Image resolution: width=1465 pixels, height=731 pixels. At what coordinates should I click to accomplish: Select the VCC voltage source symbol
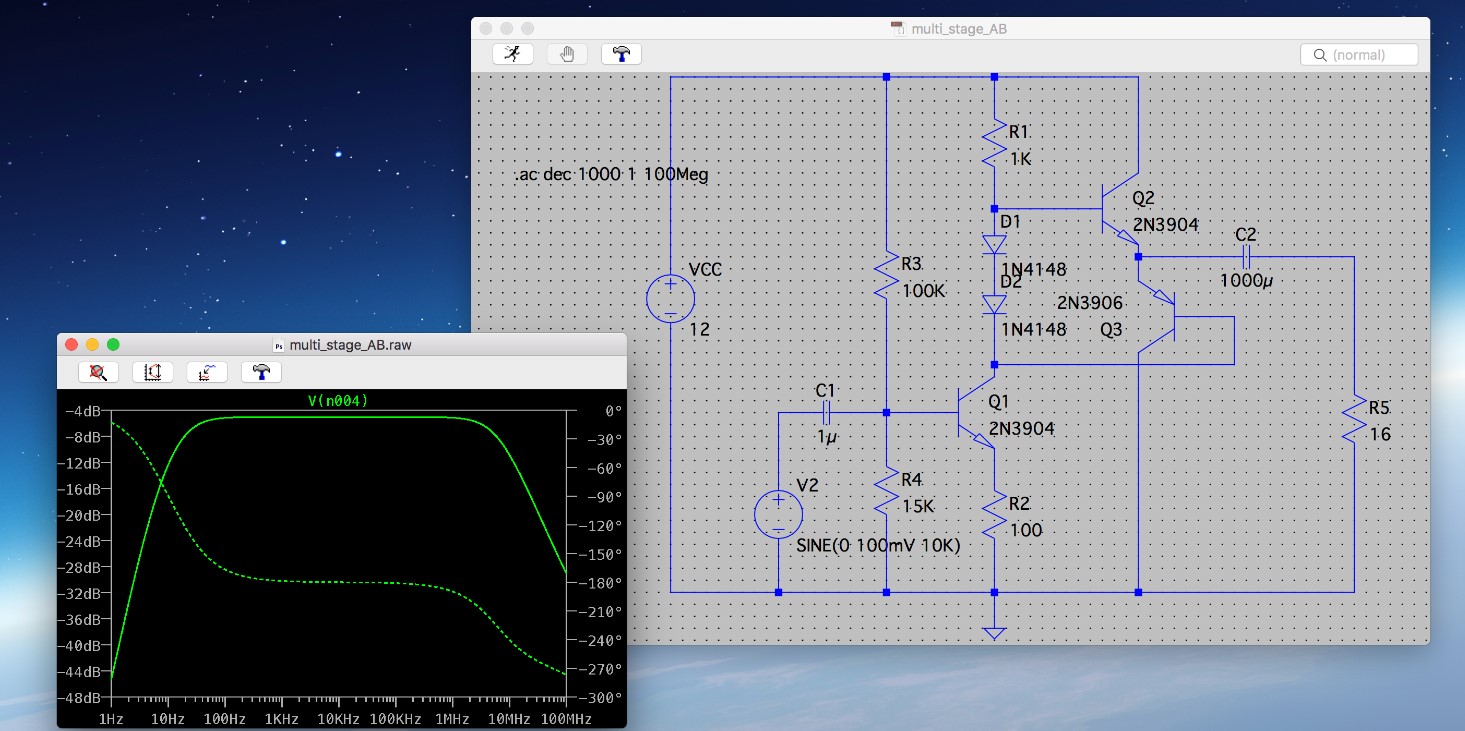[x=669, y=299]
